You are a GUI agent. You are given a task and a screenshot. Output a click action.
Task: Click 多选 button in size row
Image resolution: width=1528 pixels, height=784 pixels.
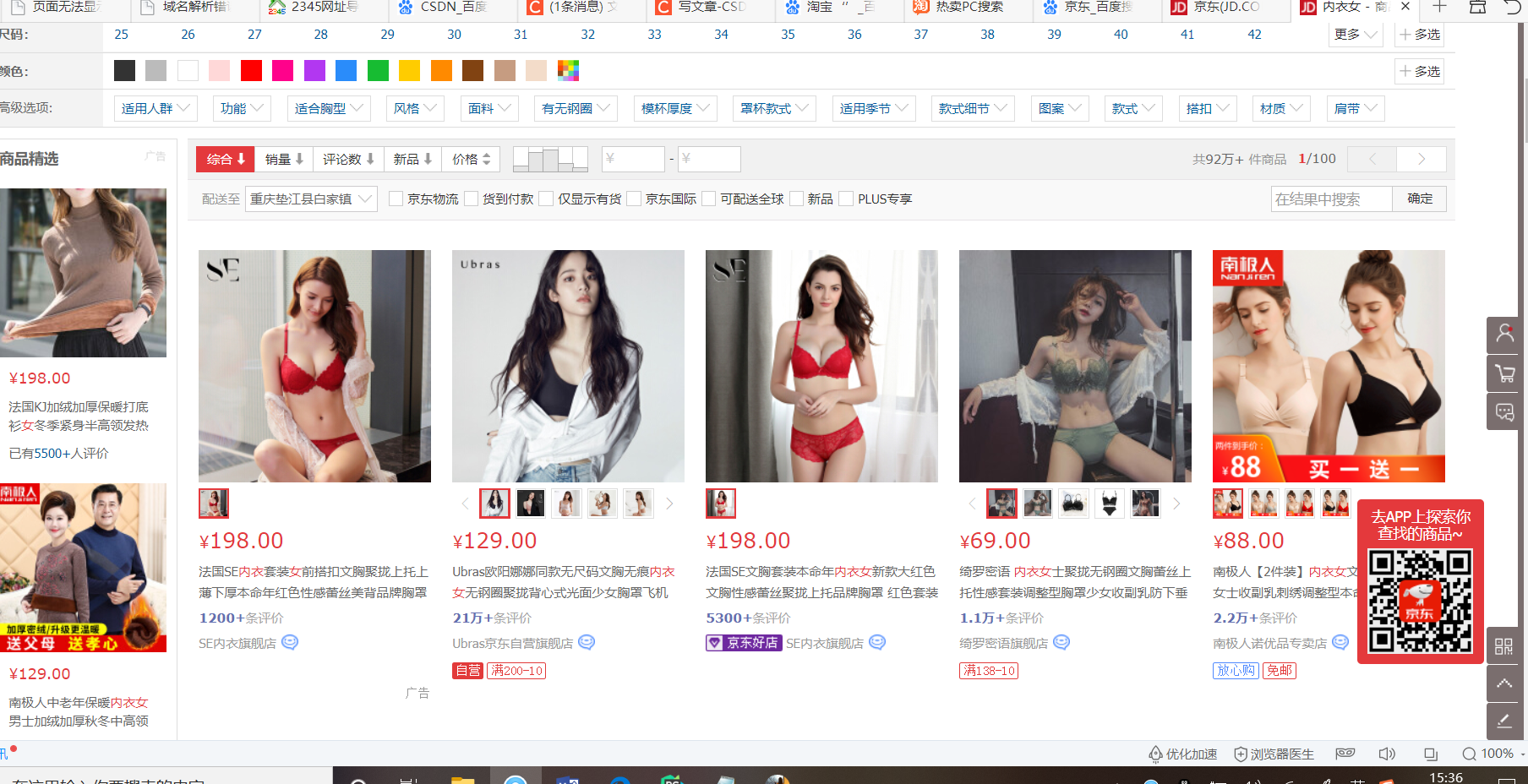coord(1420,35)
